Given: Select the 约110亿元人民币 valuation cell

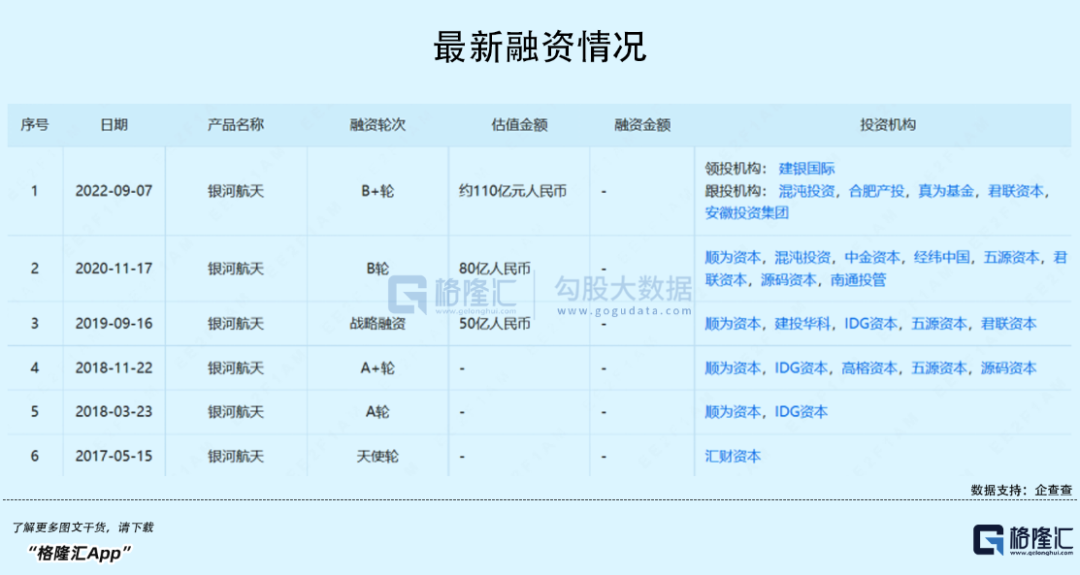Looking at the screenshot, I should coord(513,191).
